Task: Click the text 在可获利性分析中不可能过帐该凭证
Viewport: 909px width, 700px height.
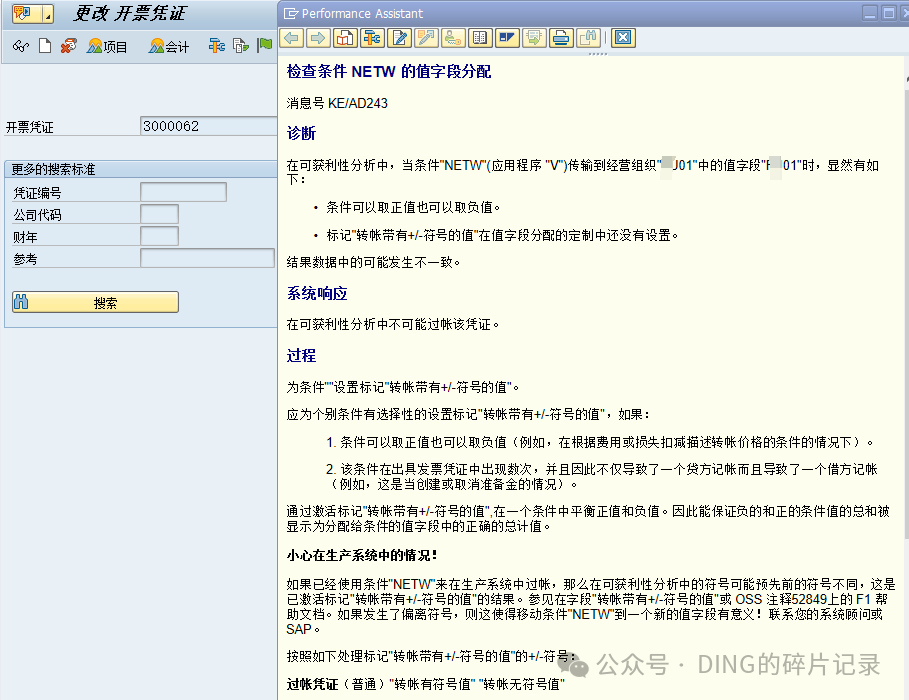Action: pyautogui.click(x=392, y=324)
